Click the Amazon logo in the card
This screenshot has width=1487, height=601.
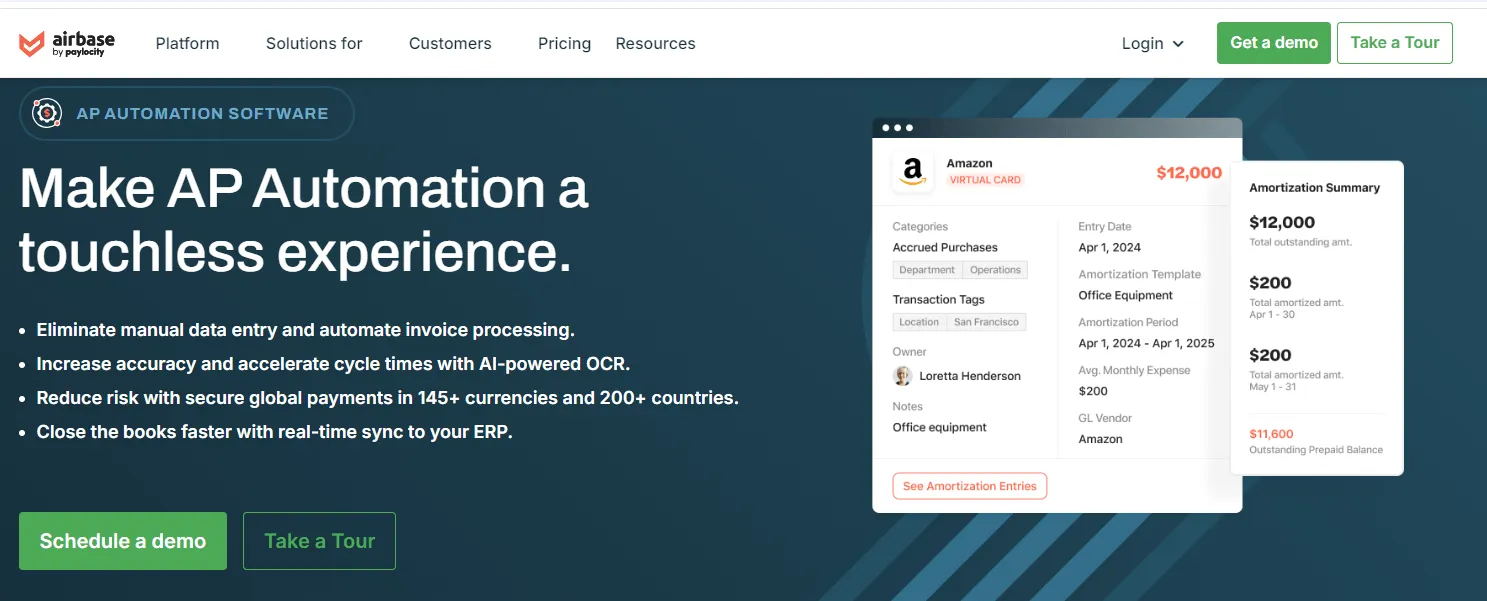point(912,172)
